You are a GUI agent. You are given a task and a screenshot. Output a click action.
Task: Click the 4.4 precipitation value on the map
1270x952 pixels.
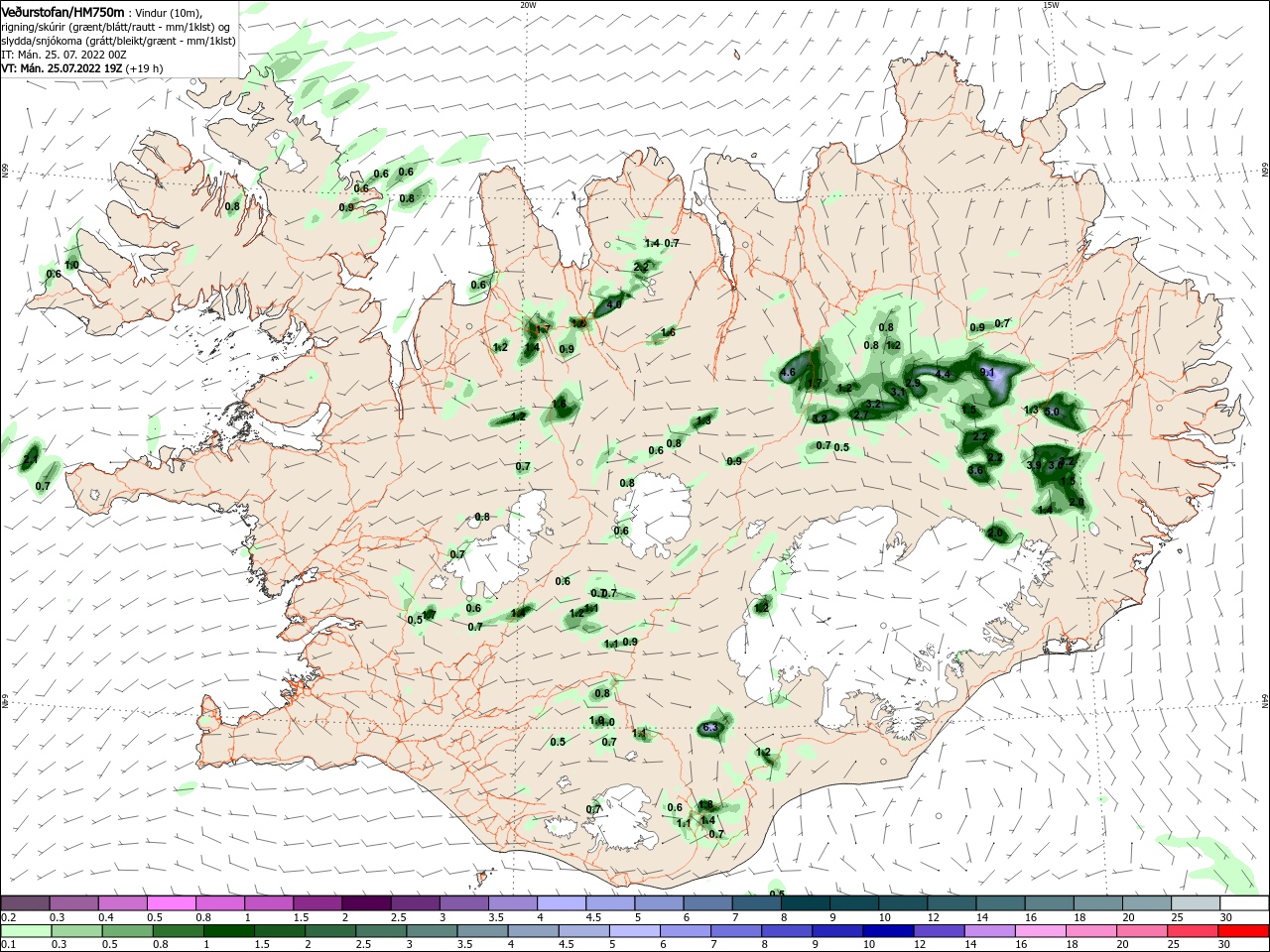tap(944, 374)
